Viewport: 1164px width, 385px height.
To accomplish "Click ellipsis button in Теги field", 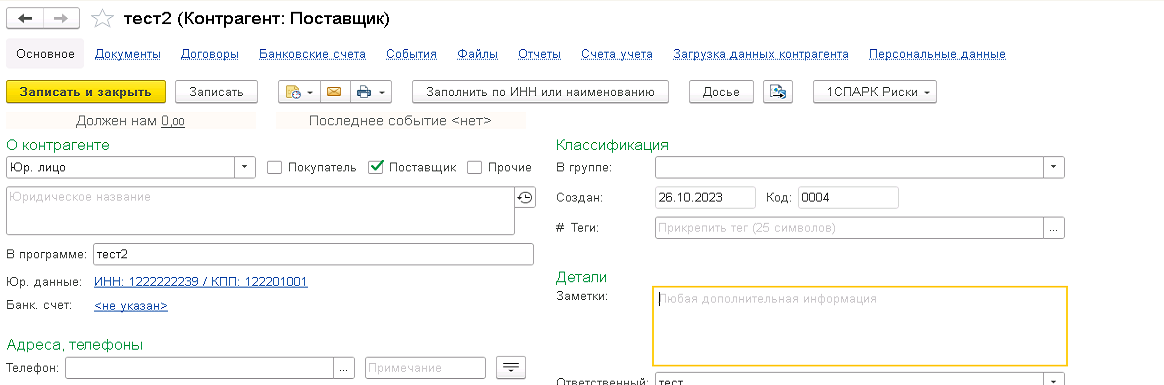I will coord(1054,228).
